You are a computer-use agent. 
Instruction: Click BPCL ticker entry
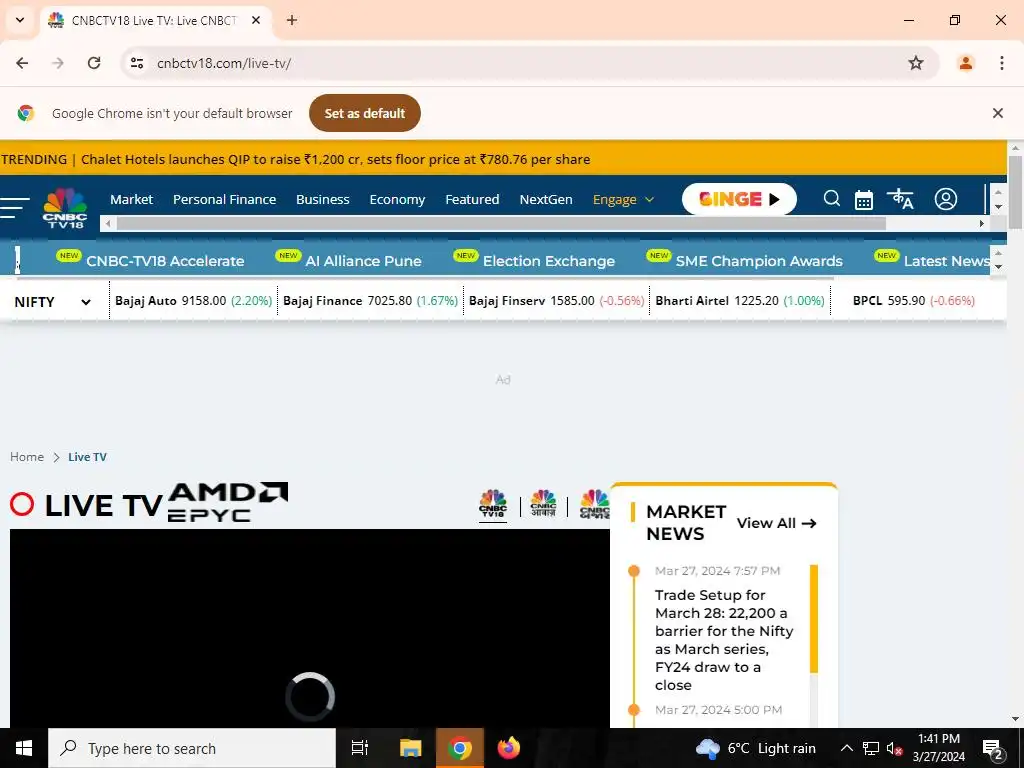click(x=914, y=300)
